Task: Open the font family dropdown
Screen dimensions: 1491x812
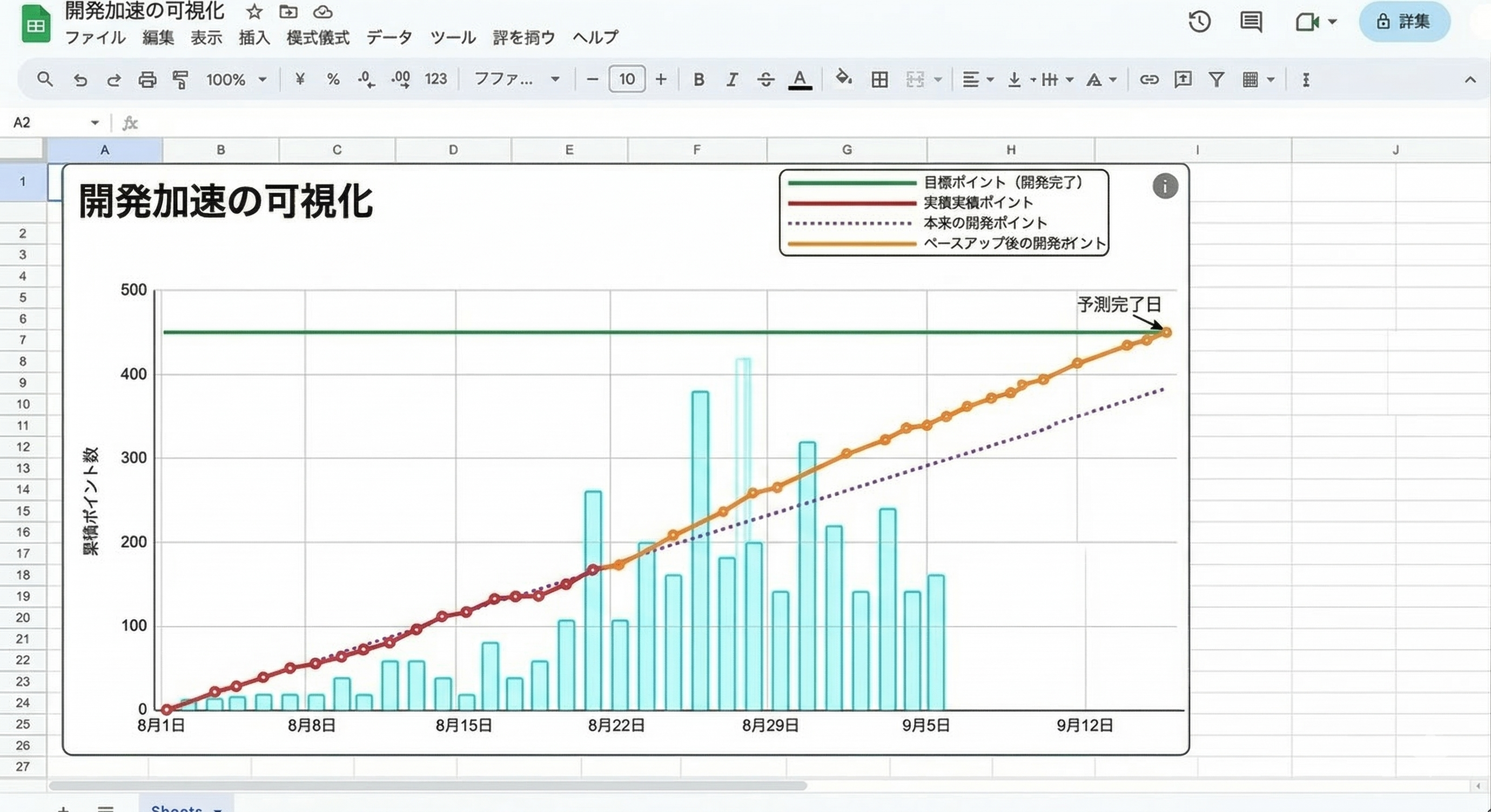Action: tap(516, 79)
